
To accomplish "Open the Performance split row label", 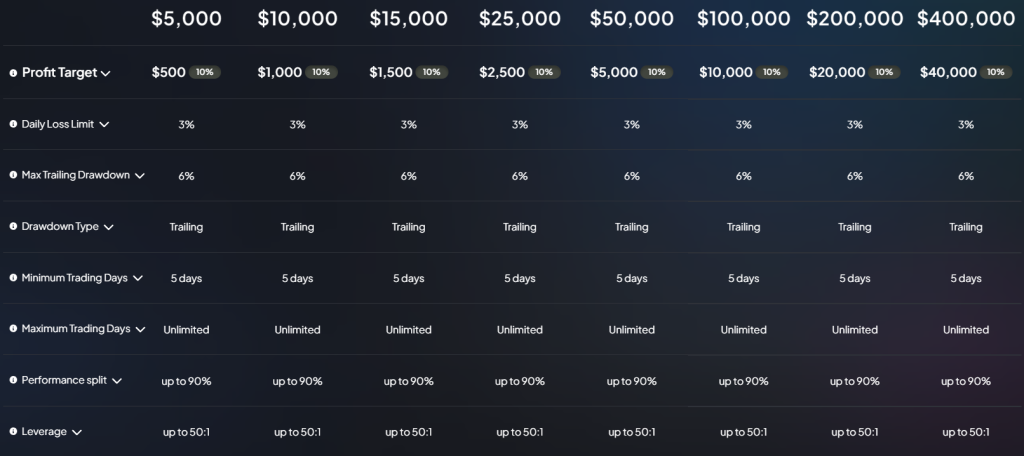I will point(66,381).
